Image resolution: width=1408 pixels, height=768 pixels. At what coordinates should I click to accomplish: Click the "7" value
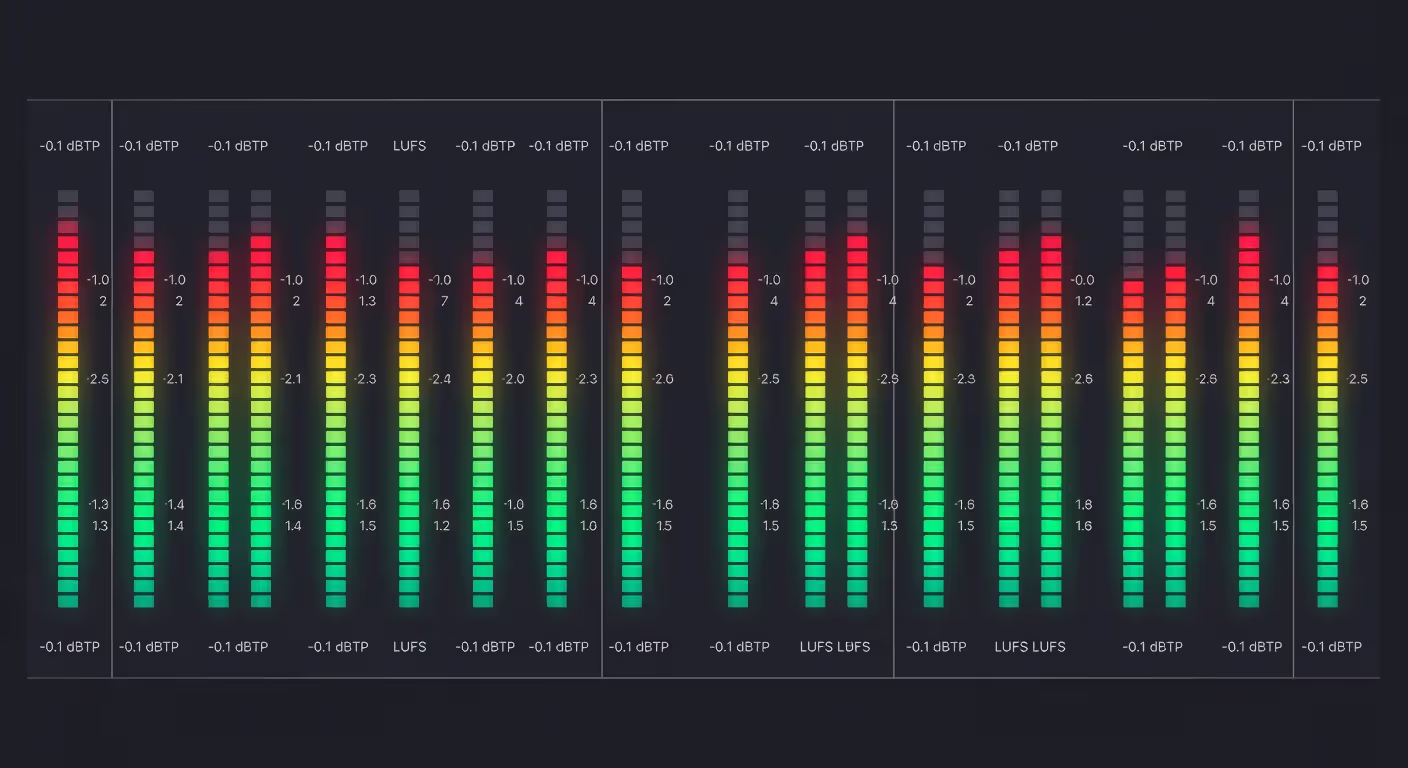tap(444, 301)
